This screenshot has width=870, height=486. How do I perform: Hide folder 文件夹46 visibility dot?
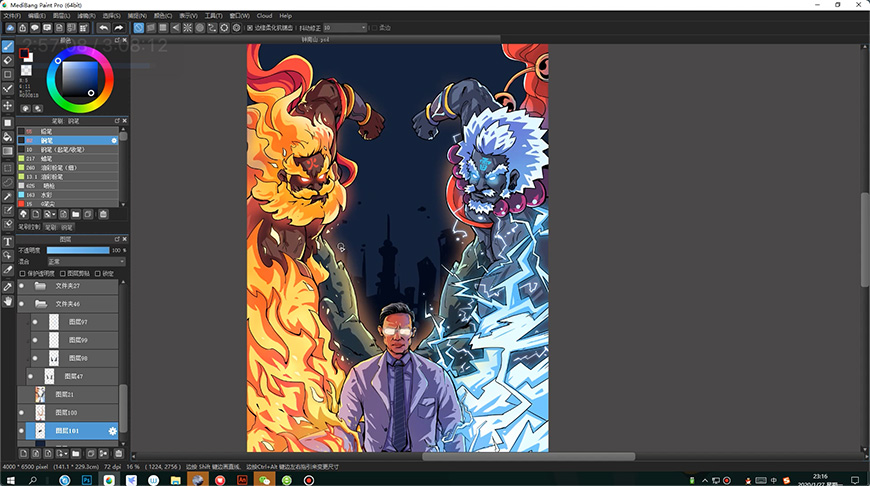pos(22,304)
